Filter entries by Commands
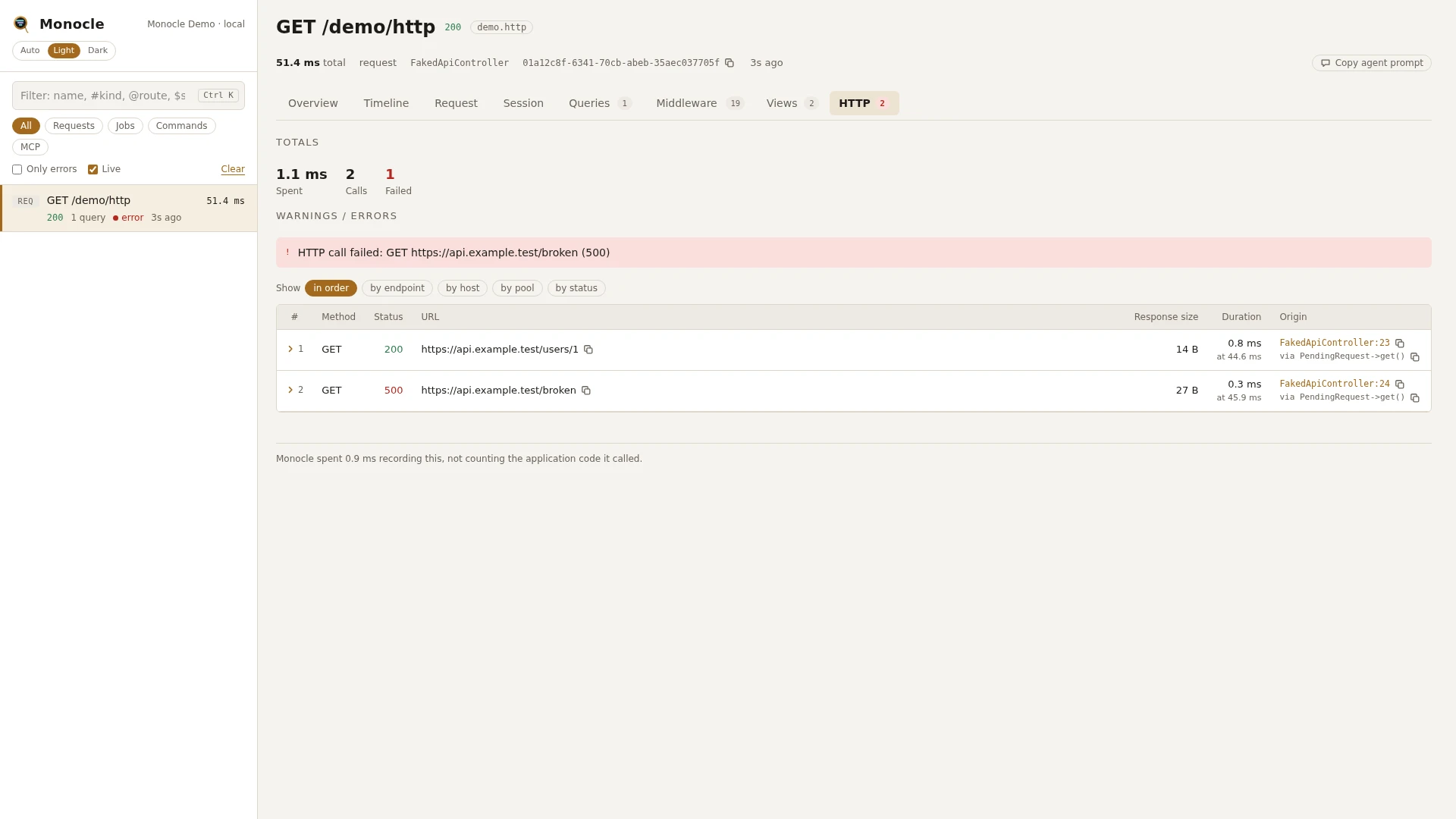 pos(182,126)
